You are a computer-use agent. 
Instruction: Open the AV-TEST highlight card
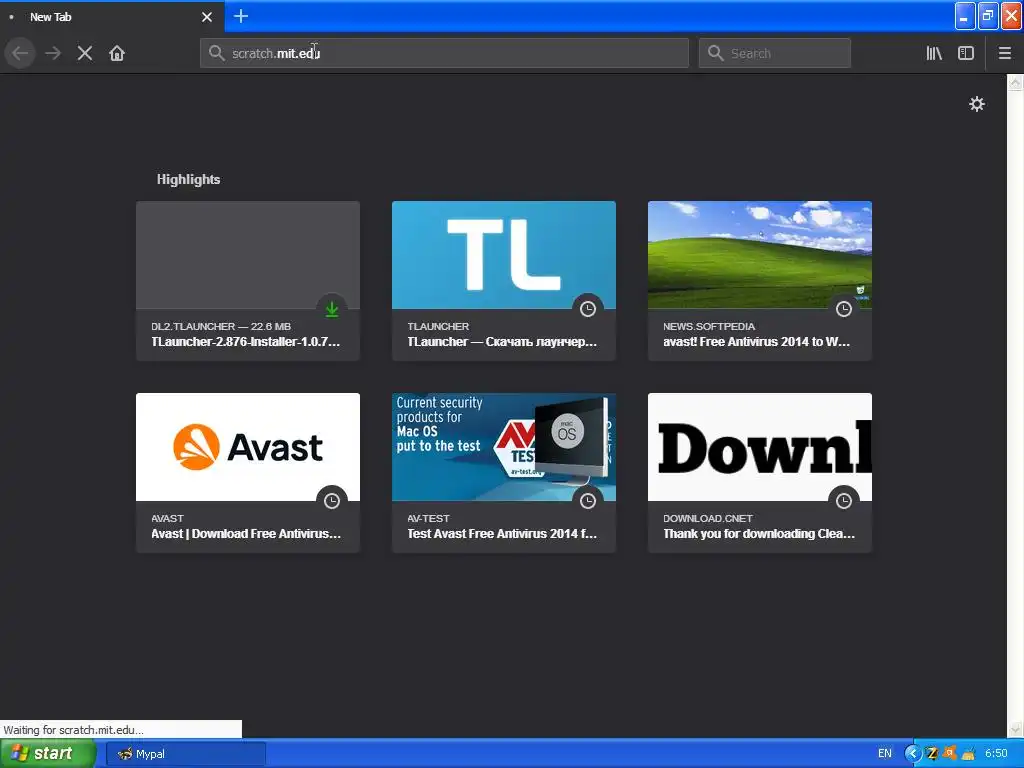[504, 472]
